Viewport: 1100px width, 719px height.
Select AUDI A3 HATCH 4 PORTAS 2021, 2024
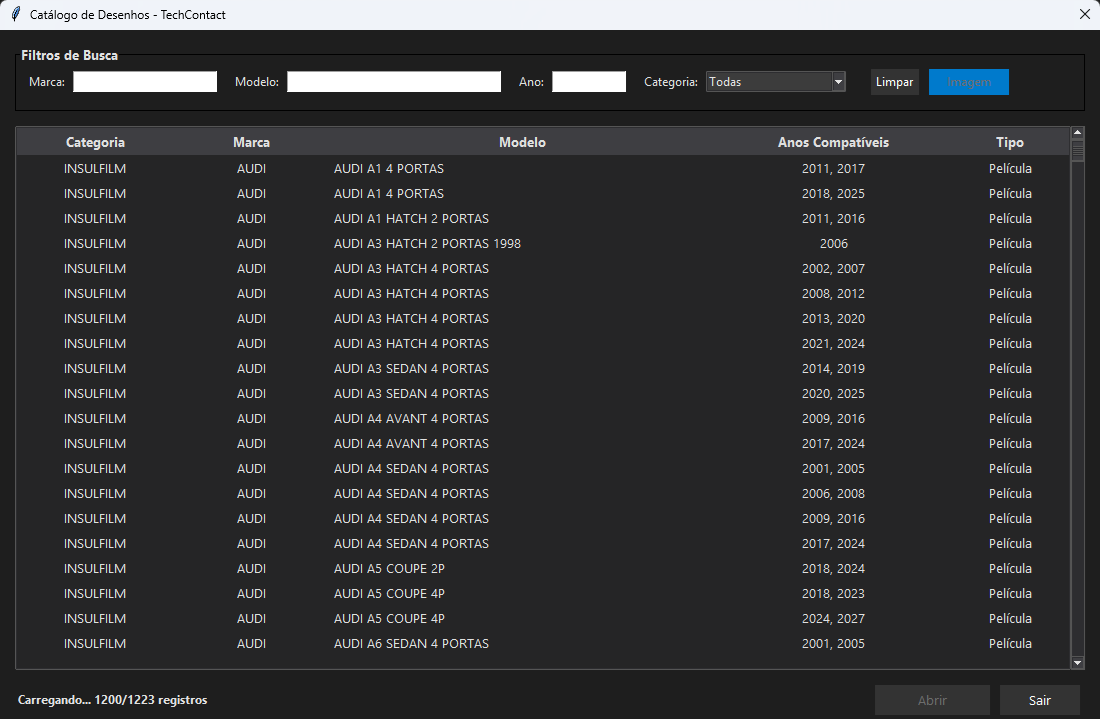543,344
